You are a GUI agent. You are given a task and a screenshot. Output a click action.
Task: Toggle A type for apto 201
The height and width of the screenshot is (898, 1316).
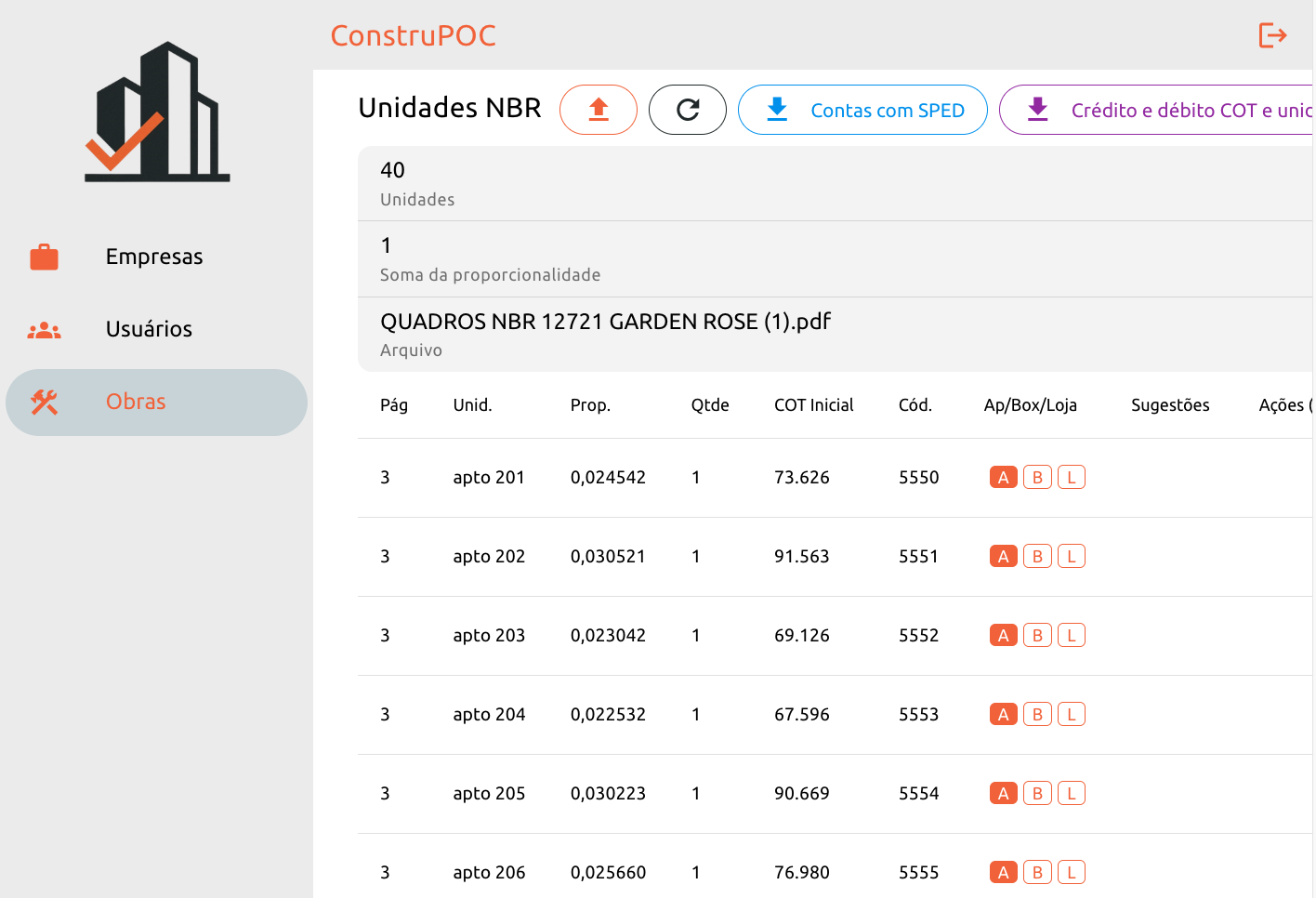(1004, 477)
